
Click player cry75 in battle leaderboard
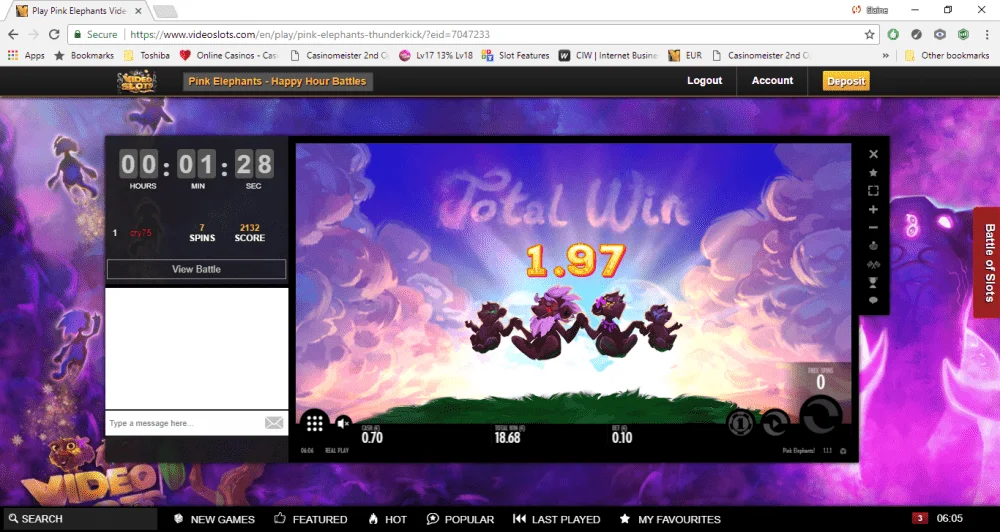[x=141, y=233]
